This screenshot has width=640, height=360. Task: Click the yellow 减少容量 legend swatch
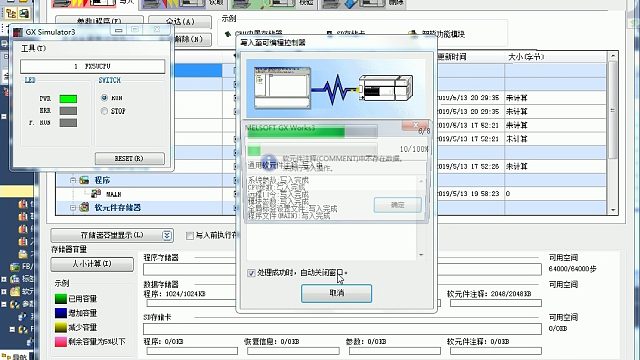point(61,327)
